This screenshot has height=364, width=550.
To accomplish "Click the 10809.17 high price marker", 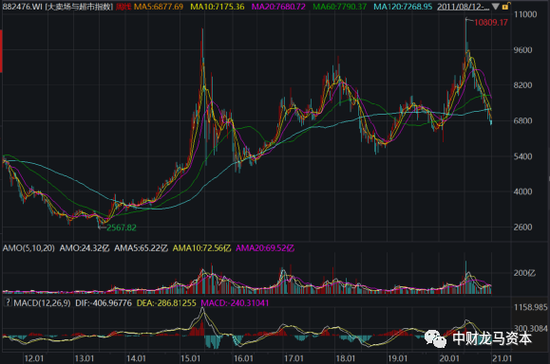I will click(x=491, y=23).
